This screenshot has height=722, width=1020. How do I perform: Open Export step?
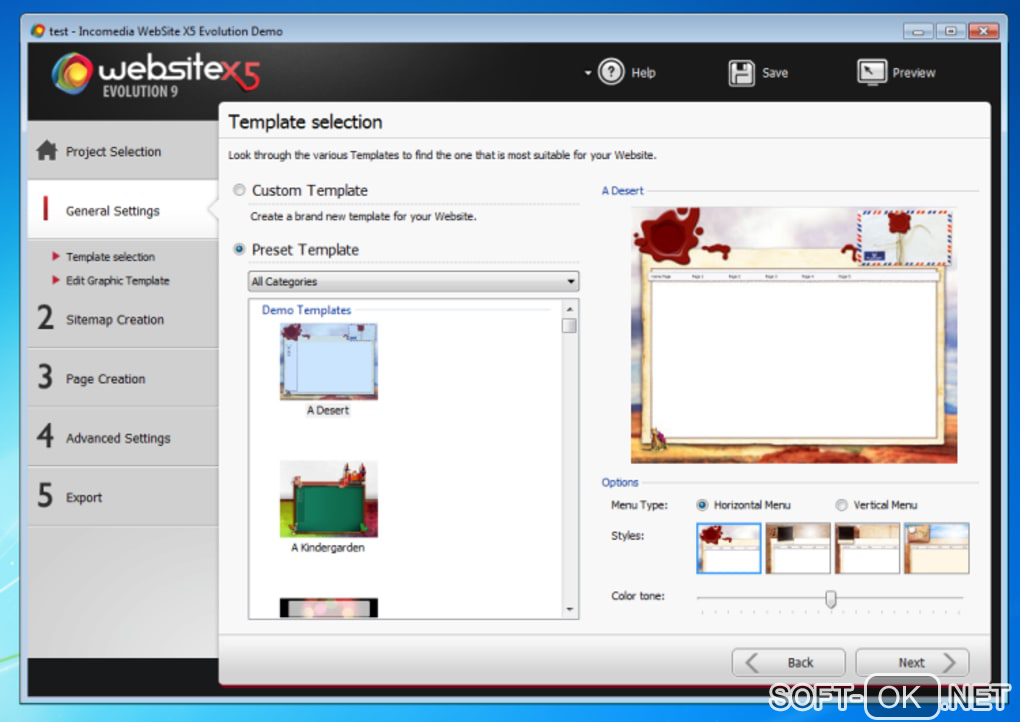[123, 496]
